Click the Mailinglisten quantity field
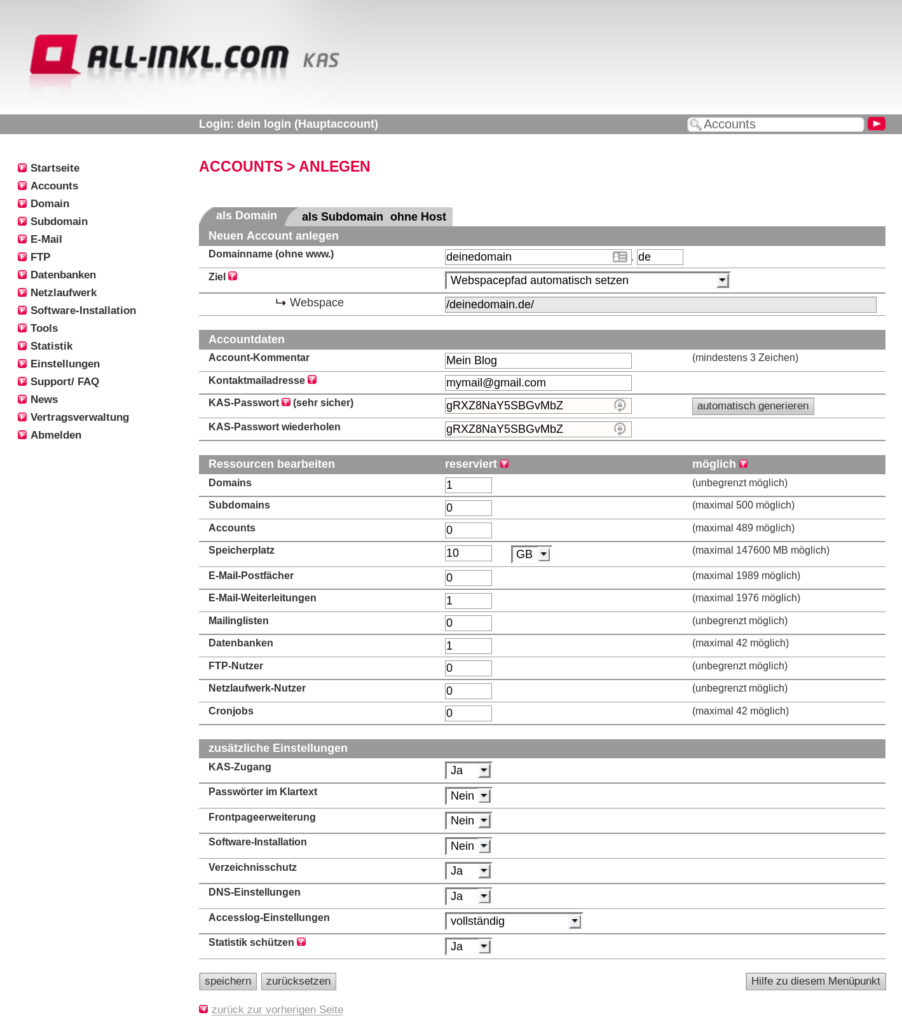902x1024 pixels. (468, 622)
